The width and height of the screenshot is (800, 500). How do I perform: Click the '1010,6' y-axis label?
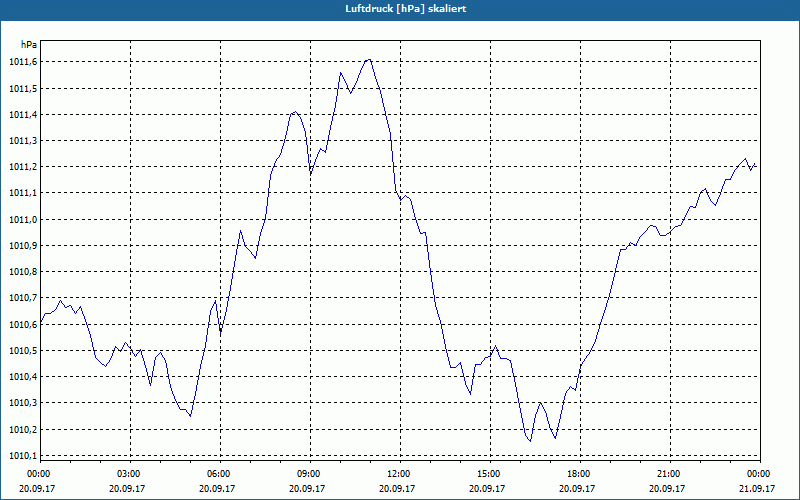click(23, 324)
